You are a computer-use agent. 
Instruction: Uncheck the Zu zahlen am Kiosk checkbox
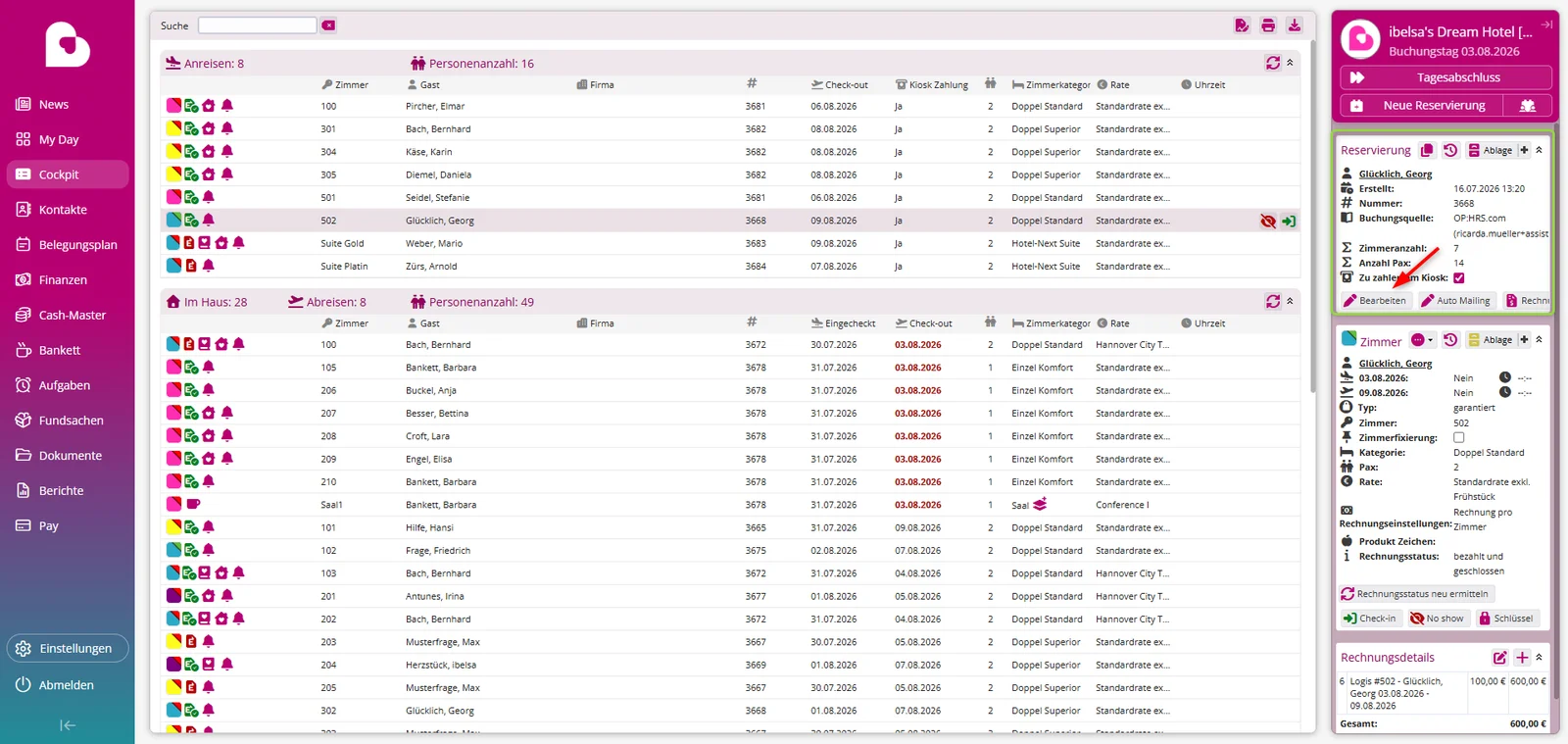pyautogui.click(x=1459, y=277)
